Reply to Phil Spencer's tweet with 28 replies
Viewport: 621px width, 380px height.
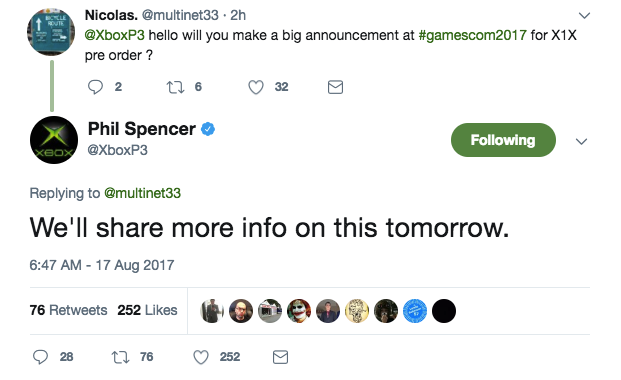40,357
